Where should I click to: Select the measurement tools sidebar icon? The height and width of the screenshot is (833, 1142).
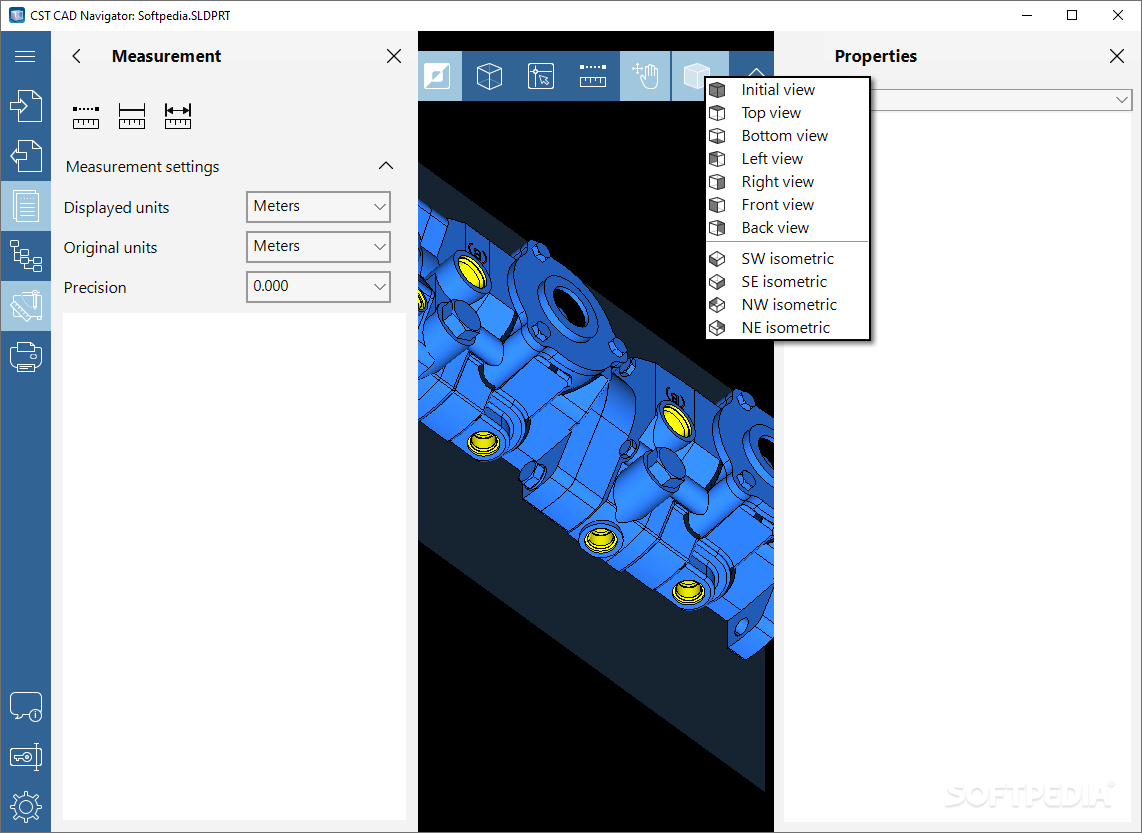pos(25,306)
